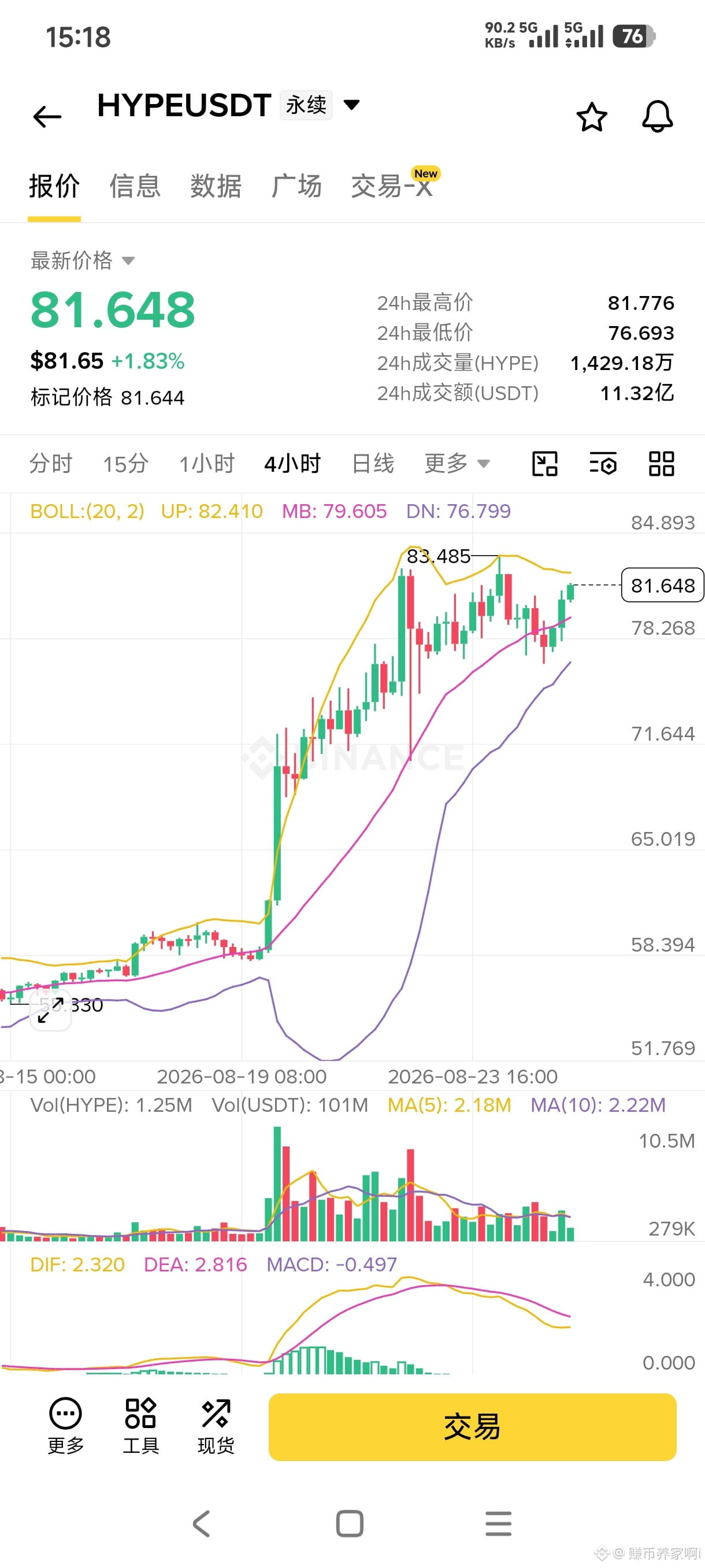Screen dimensions: 705x1568
Task: Tap the 10.5M volume axis label
Action: click(x=666, y=1141)
